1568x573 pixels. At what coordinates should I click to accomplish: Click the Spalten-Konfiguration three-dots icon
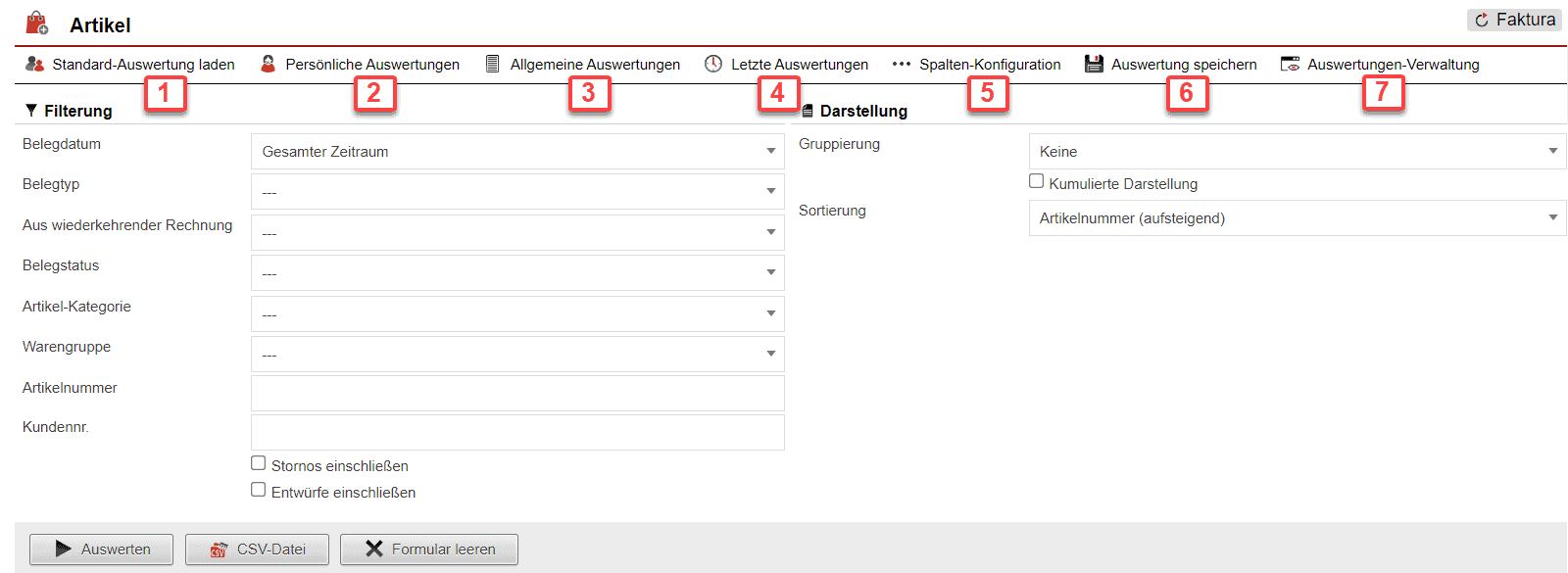[x=901, y=64]
